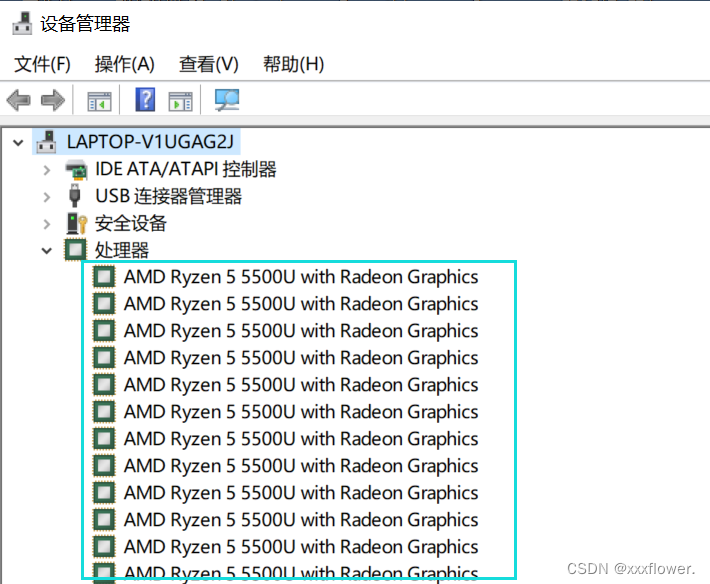Click the scan for hardware changes icon
The height and width of the screenshot is (584, 710).
(x=227, y=100)
